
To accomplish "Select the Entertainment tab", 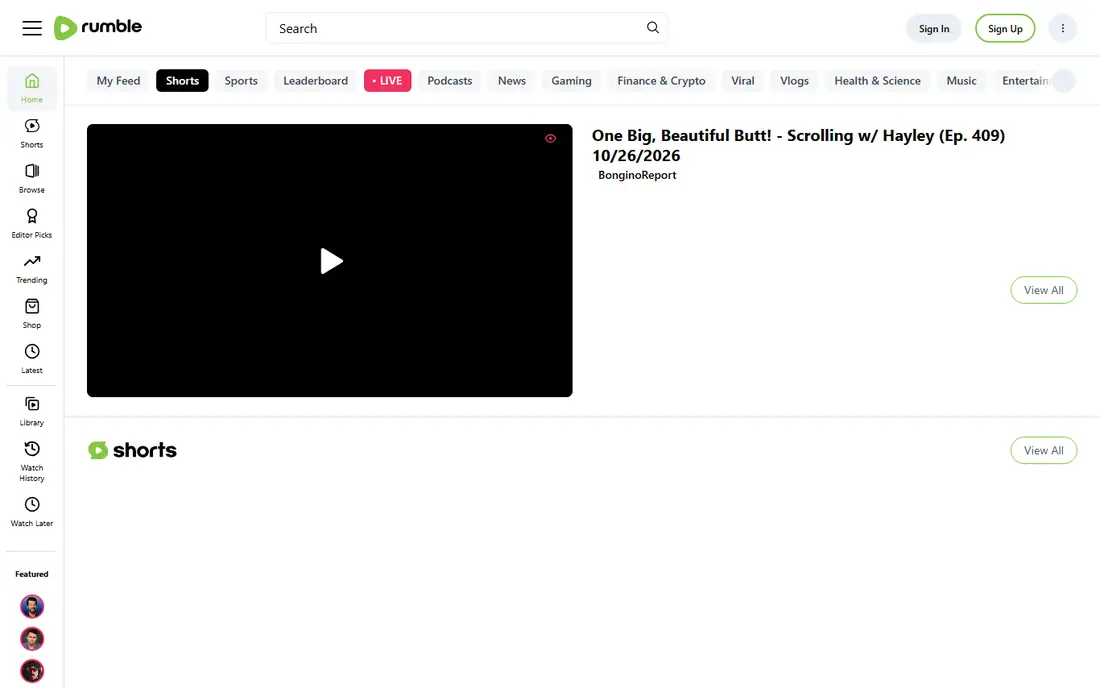I will point(1025,81).
